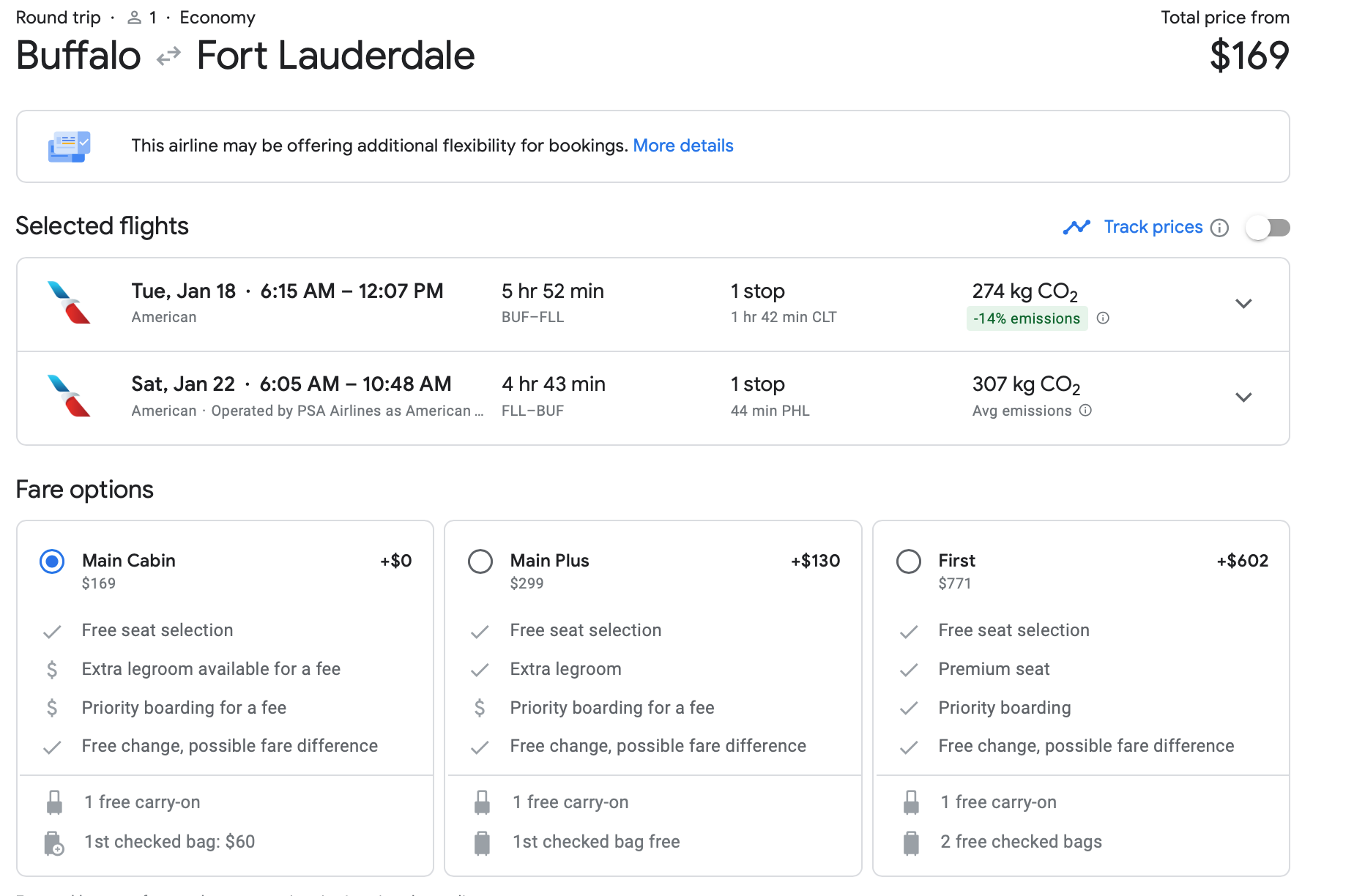Click the Track prices info icon
This screenshot has width=1365, height=896.
click(1219, 228)
